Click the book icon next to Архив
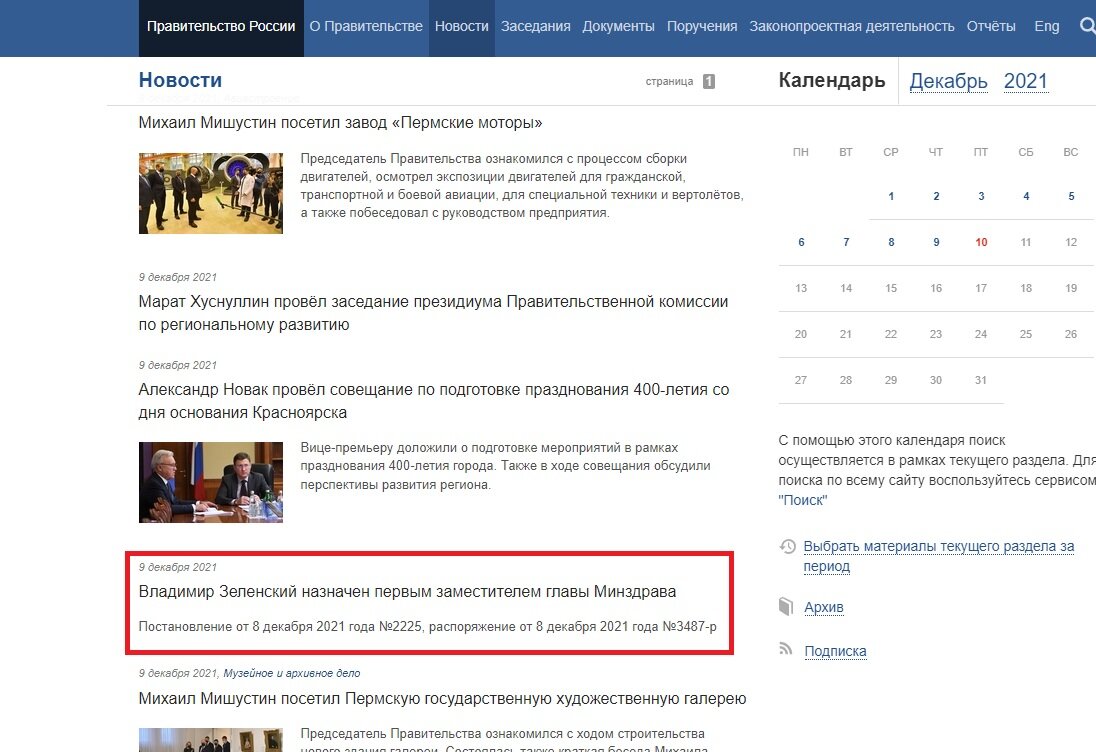1096x752 pixels. coord(786,607)
